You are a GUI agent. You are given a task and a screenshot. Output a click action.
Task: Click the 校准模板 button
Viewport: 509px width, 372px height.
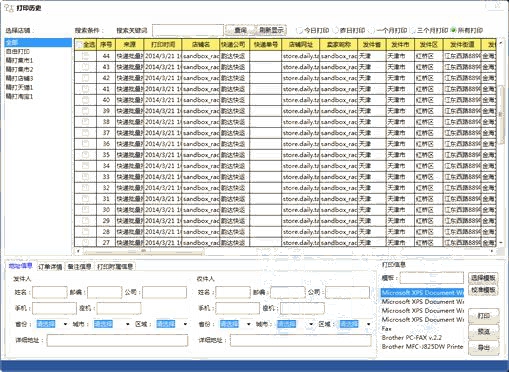483,290
